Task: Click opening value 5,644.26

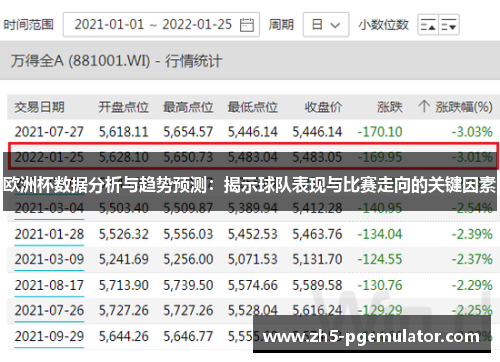Action: (123, 336)
